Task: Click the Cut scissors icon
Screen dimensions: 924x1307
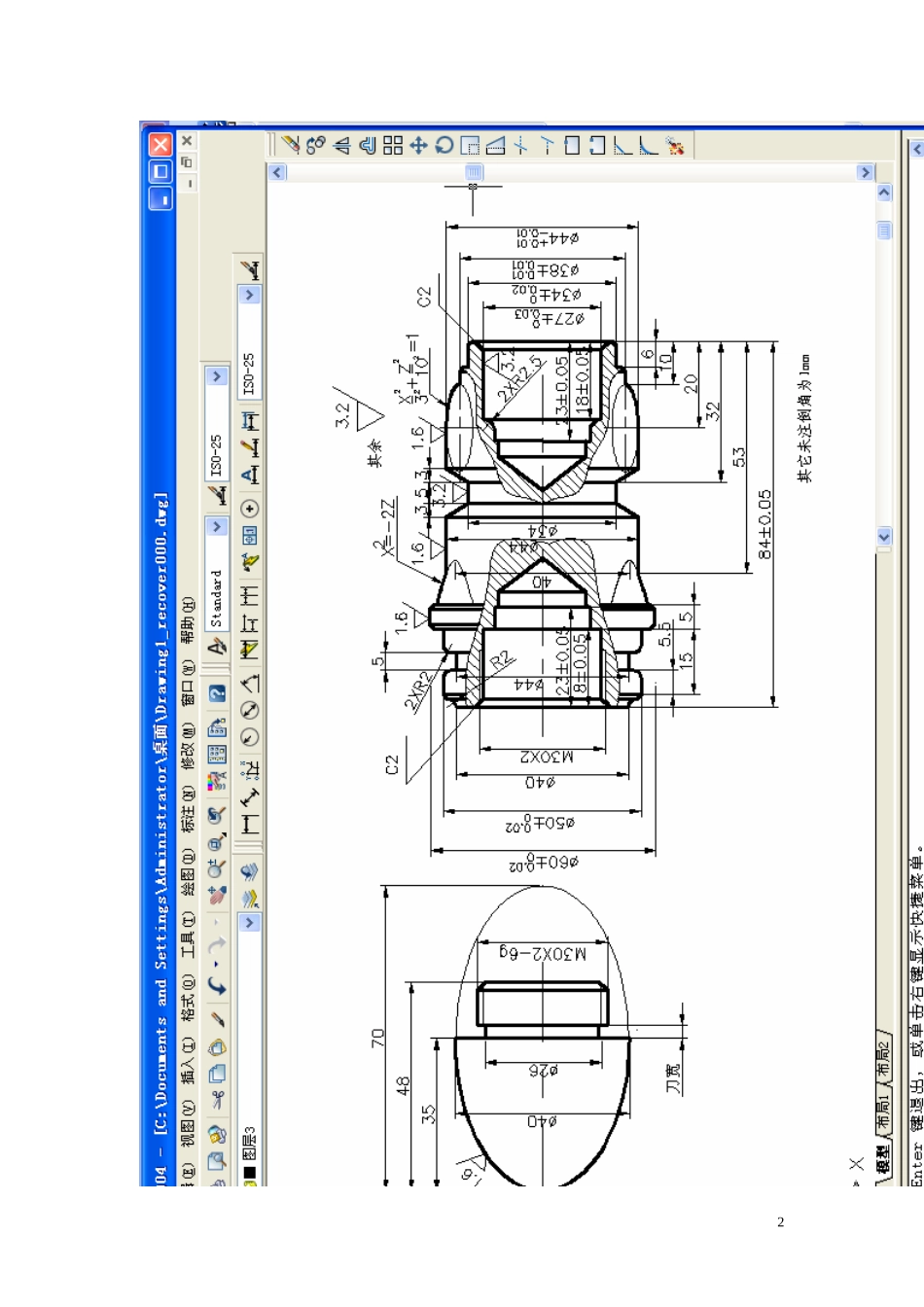Action: pos(217,1100)
